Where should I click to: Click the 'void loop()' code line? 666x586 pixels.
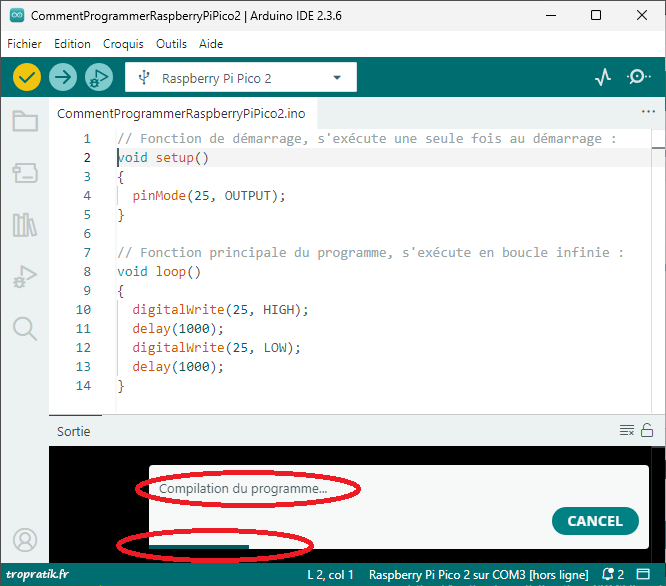pyautogui.click(x=159, y=272)
